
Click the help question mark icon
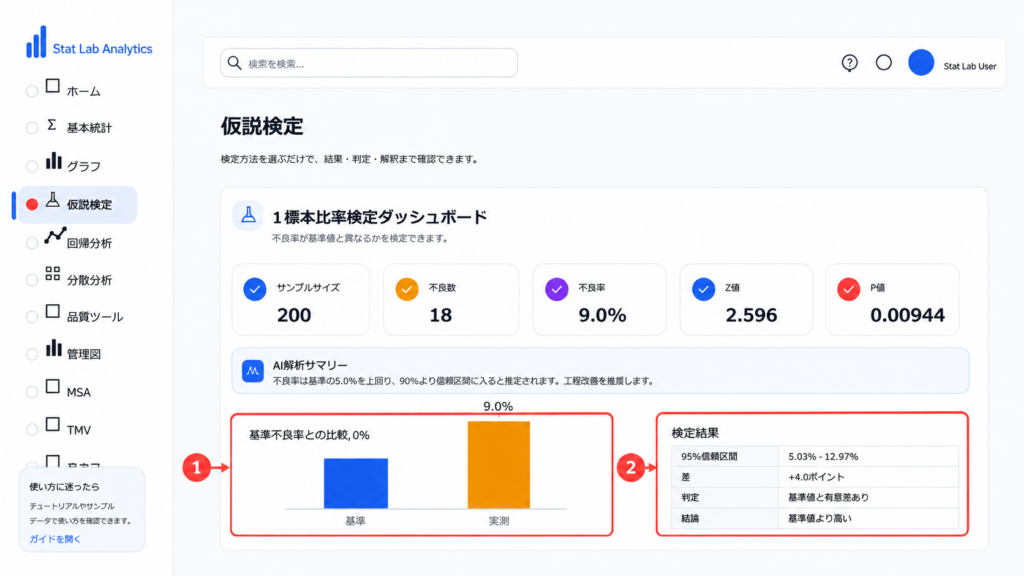(849, 63)
